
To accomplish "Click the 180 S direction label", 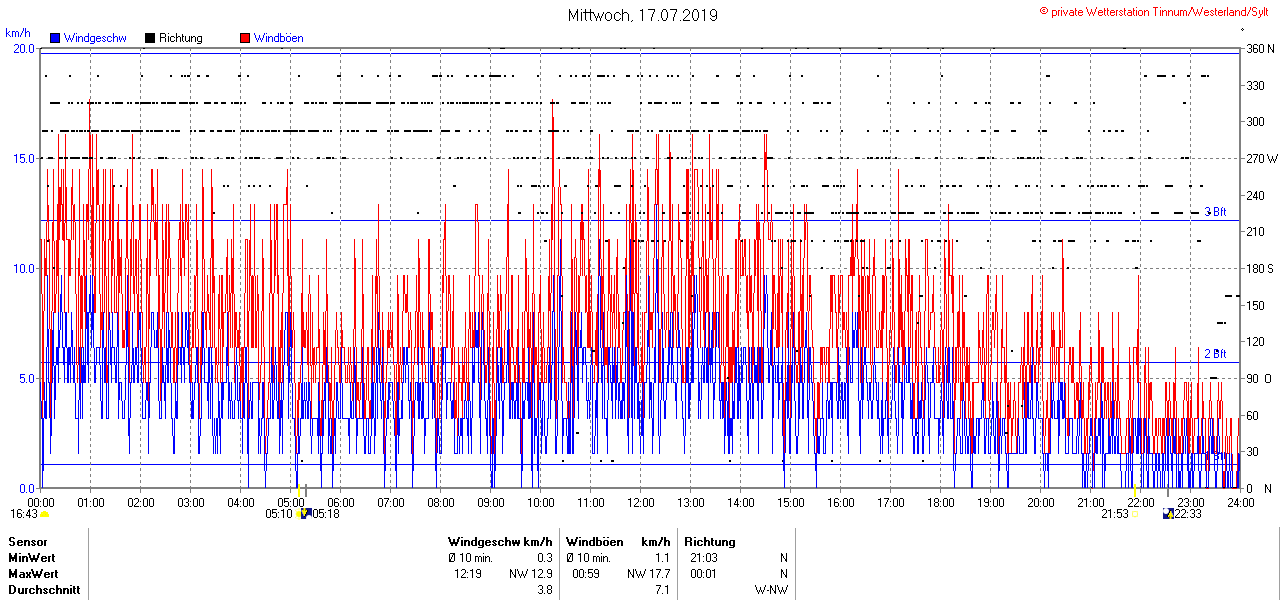I will [x=1259, y=268].
